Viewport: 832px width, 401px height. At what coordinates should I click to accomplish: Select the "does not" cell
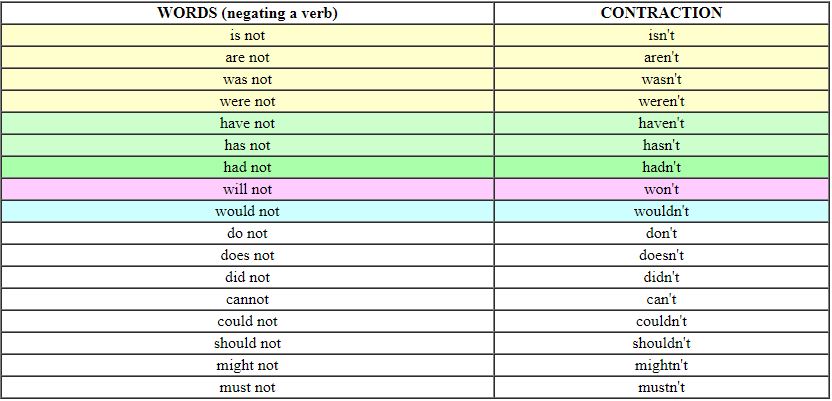click(x=247, y=255)
